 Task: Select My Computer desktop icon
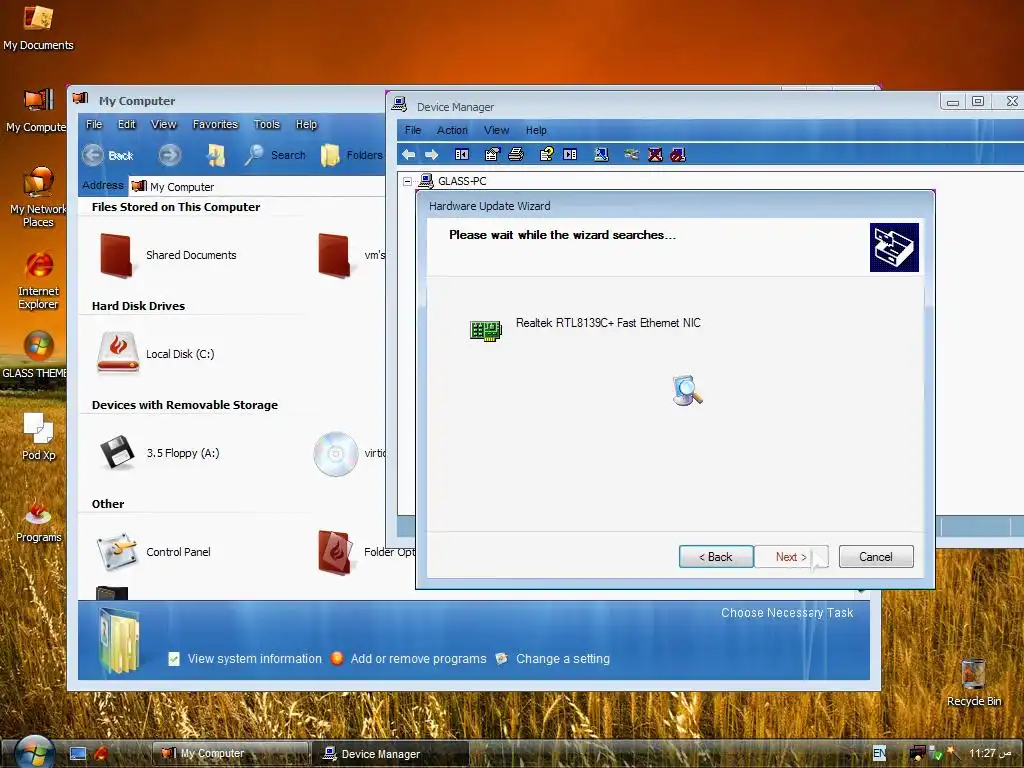pos(38,110)
